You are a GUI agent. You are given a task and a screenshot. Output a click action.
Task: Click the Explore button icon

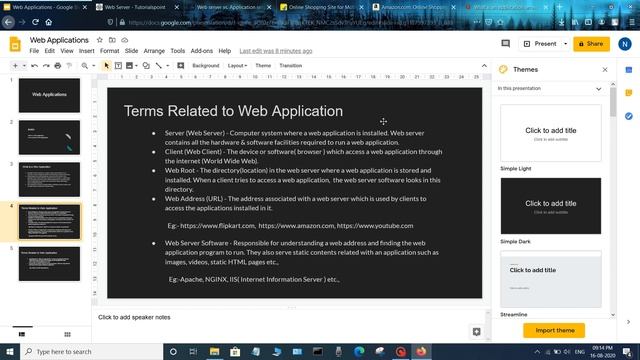coord(476,331)
